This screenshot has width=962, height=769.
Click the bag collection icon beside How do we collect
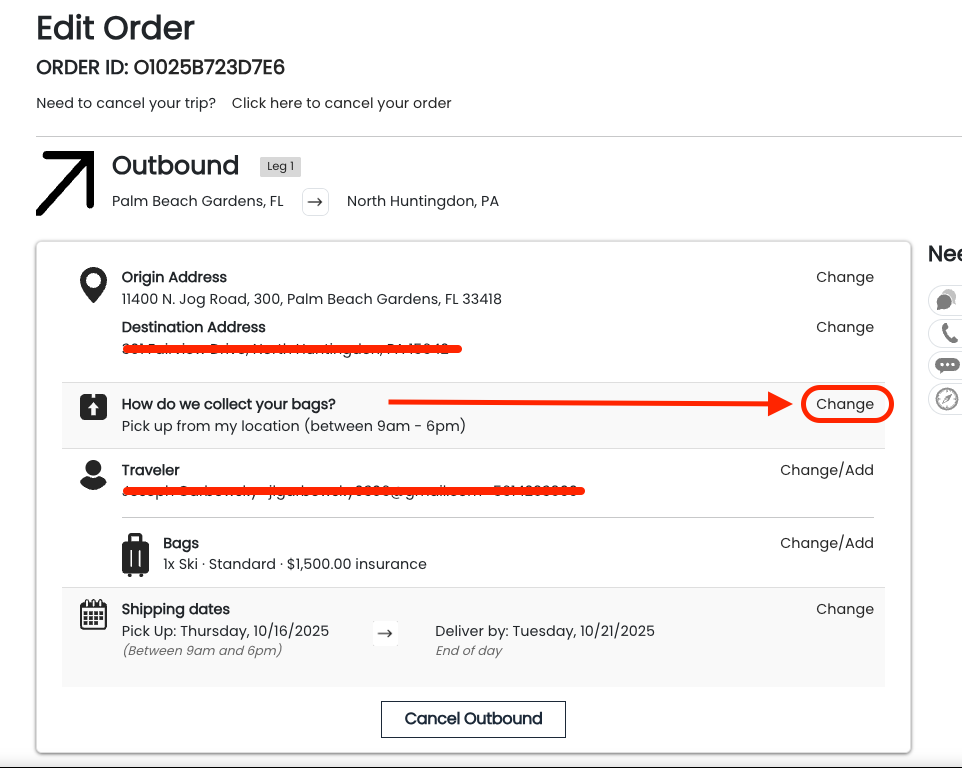coord(93,407)
